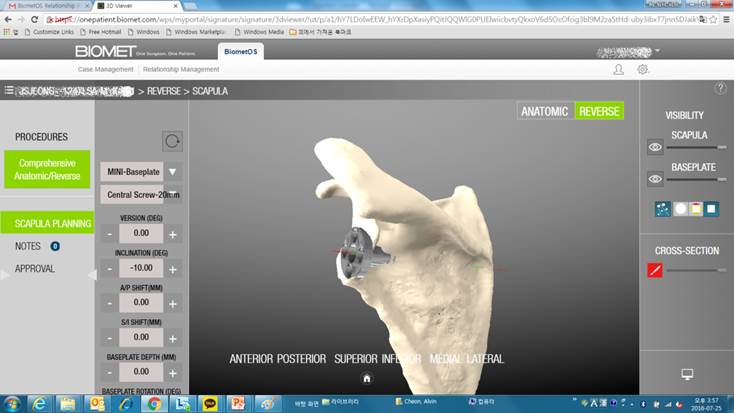Viewport: 734px width, 413px height.
Task: Reset the 3D view rotation icon
Action: 172,141
